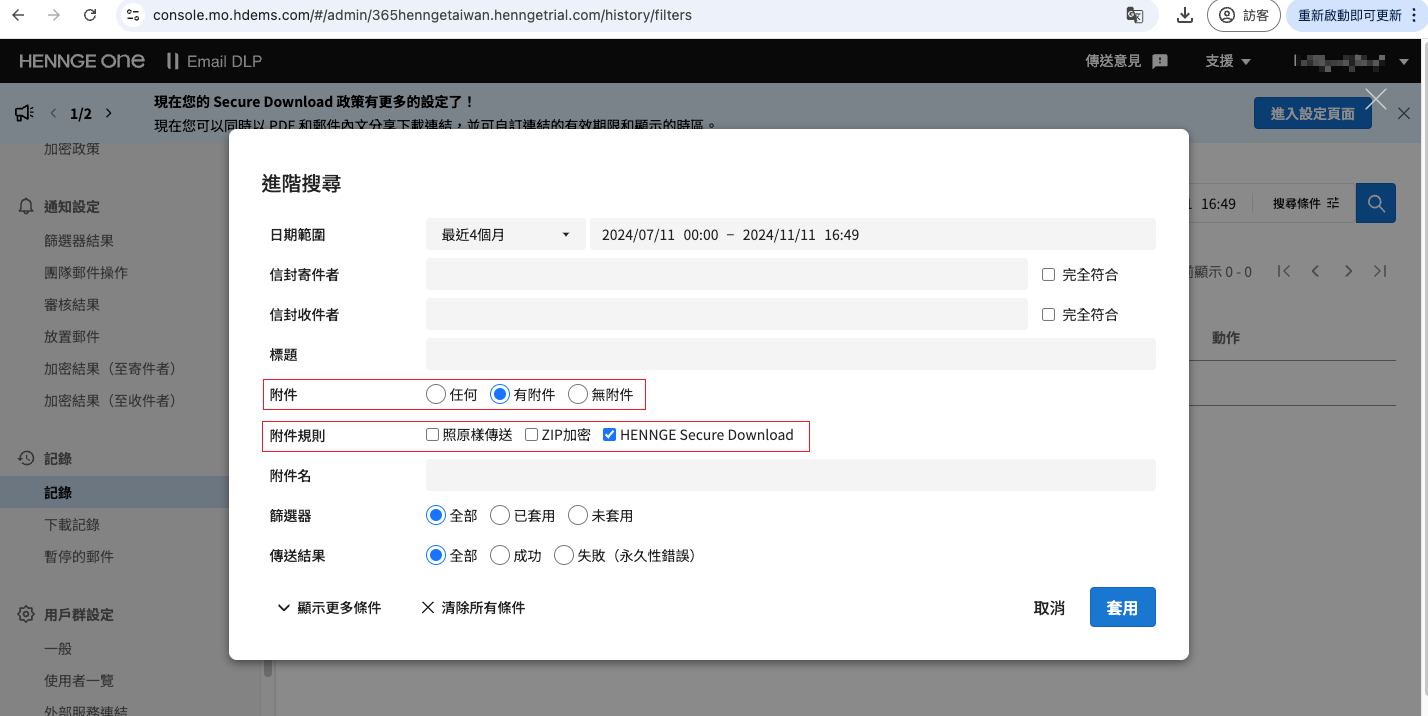1428x716 pixels.
Task: Uncheck HENNGE Secure Download checkbox
Action: click(609, 435)
